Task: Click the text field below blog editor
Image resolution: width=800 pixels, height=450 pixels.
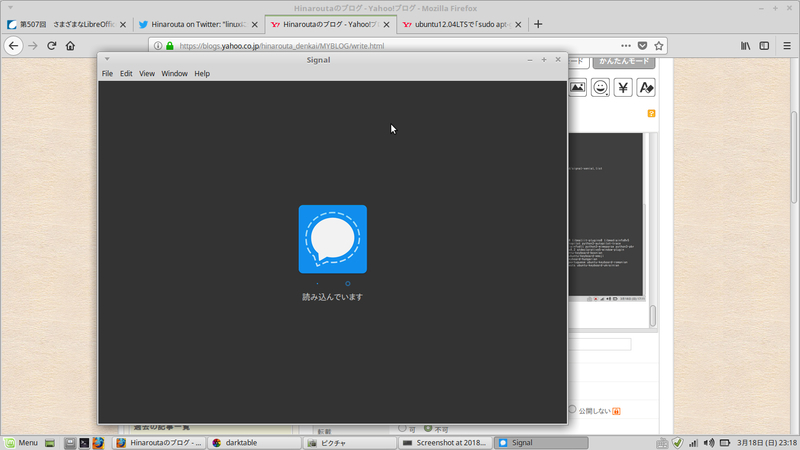Action: pos(599,344)
